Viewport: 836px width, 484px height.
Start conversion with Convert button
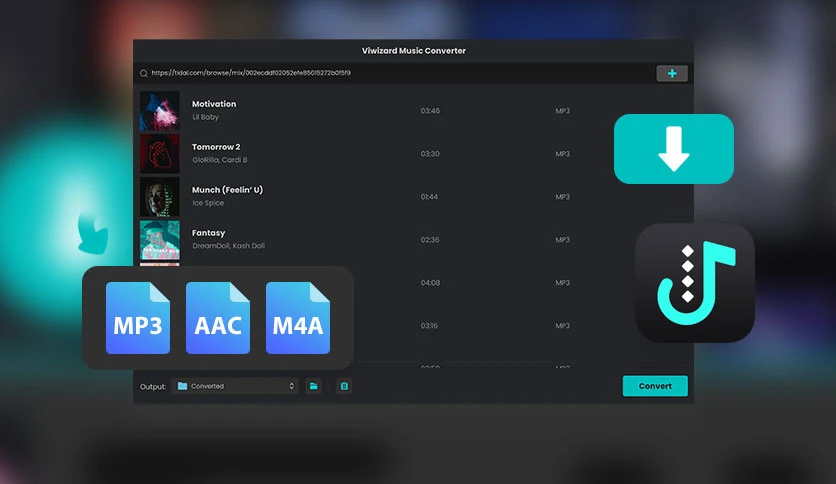tap(655, 386)
